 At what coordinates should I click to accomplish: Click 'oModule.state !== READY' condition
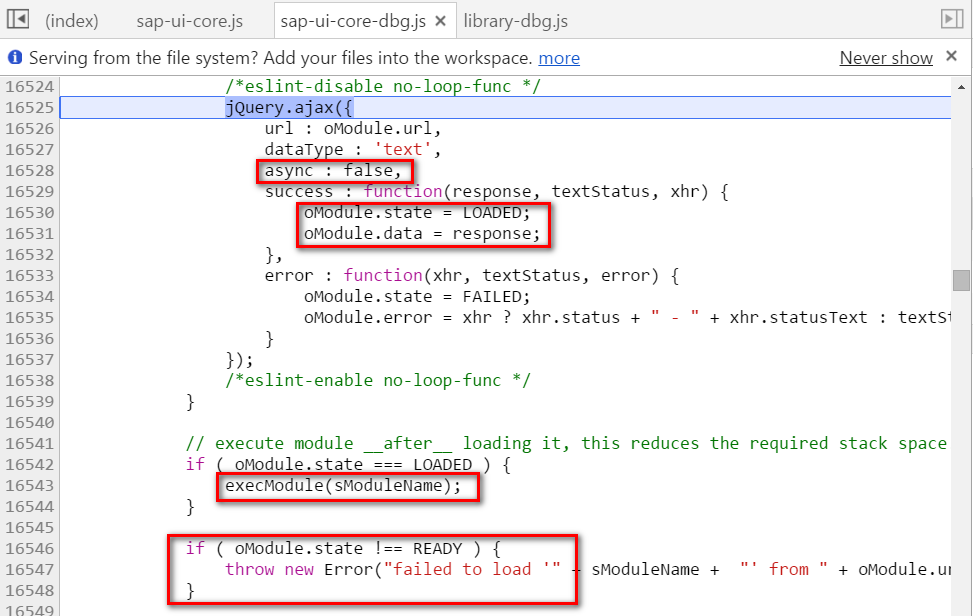click(348, 549)
